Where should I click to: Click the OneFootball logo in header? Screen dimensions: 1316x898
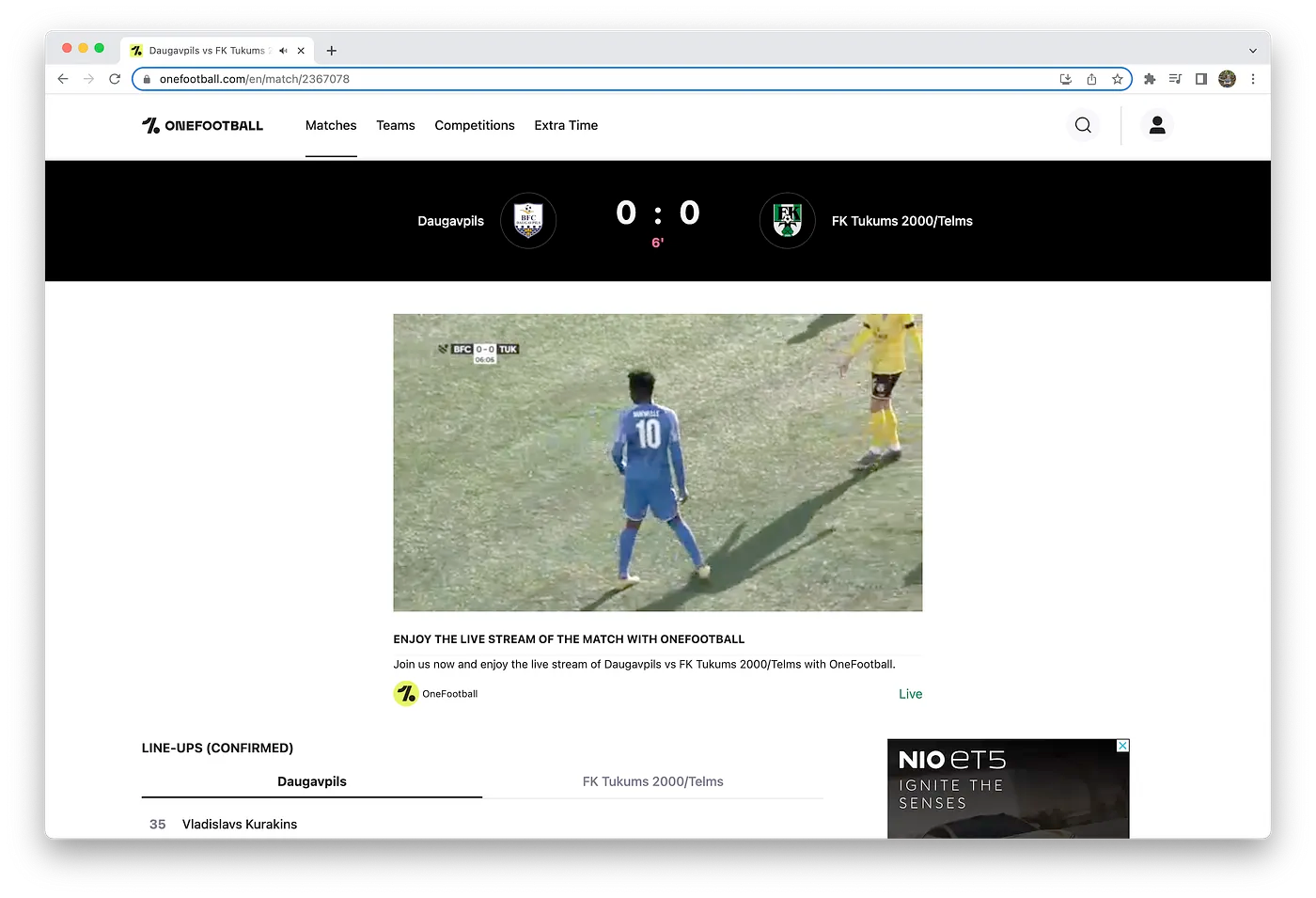point(202,125)
